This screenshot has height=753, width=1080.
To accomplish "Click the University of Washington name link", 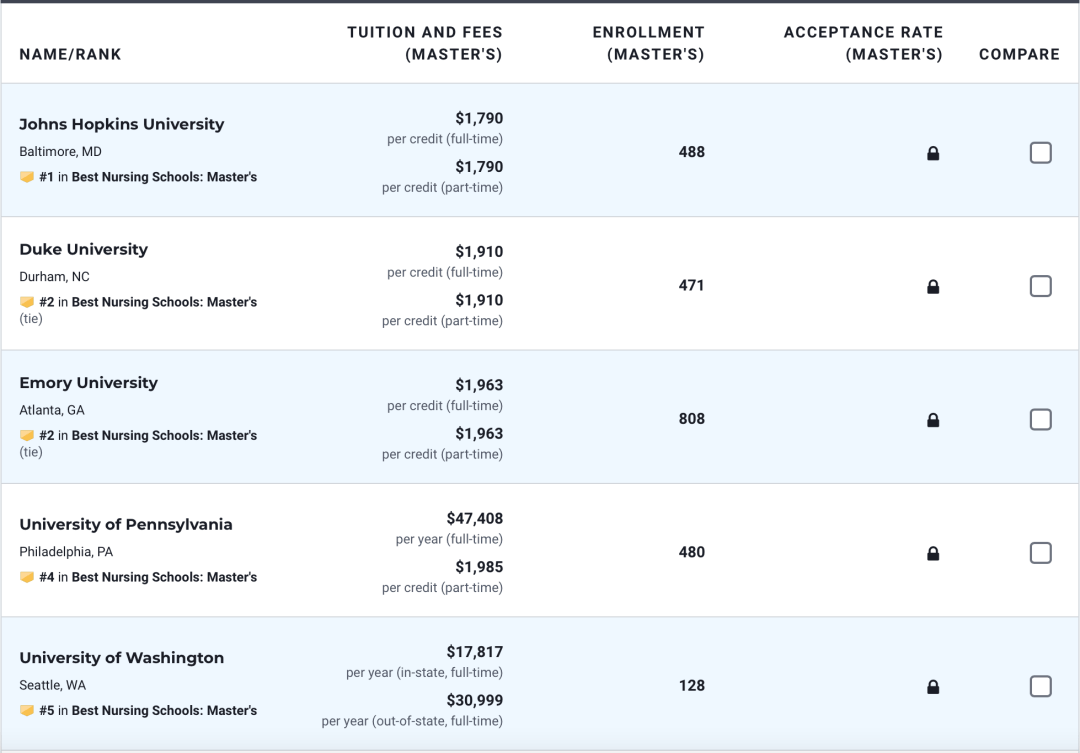I will (122, 658).
